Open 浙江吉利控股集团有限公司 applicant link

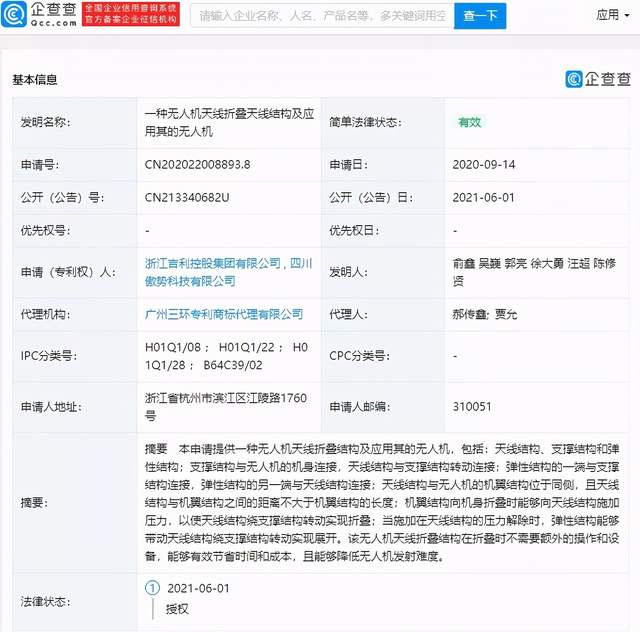[213, 263]
